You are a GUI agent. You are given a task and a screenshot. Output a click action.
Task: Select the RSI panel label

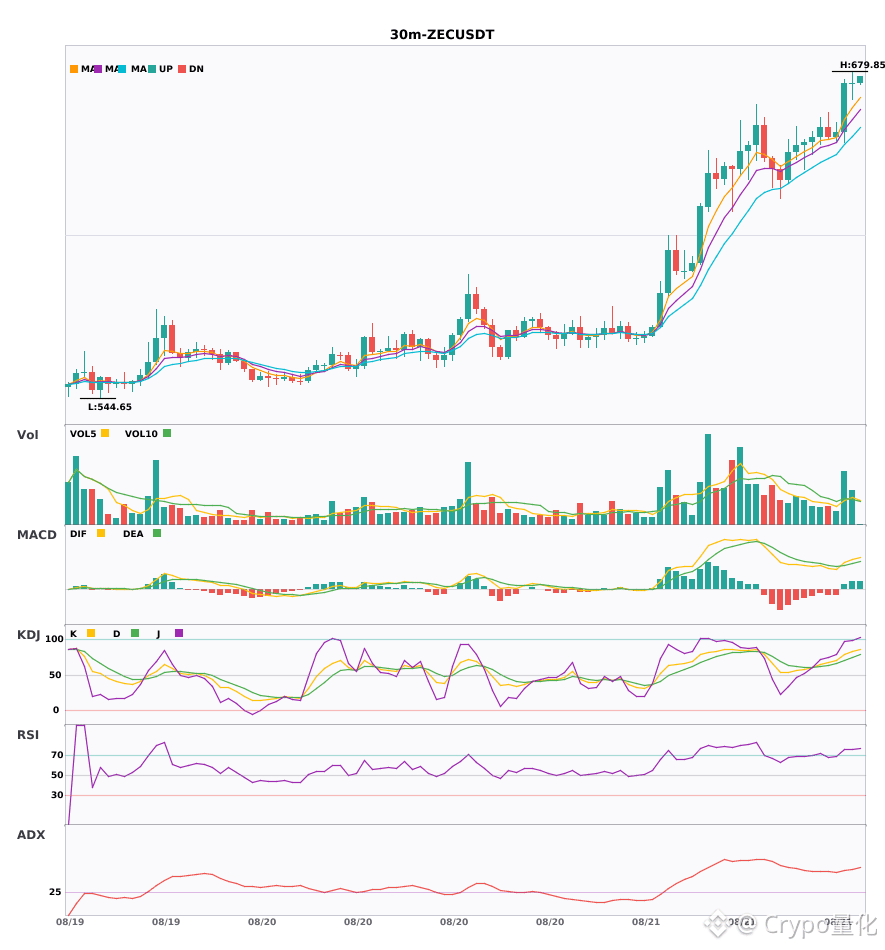click(x=28, y=735)
